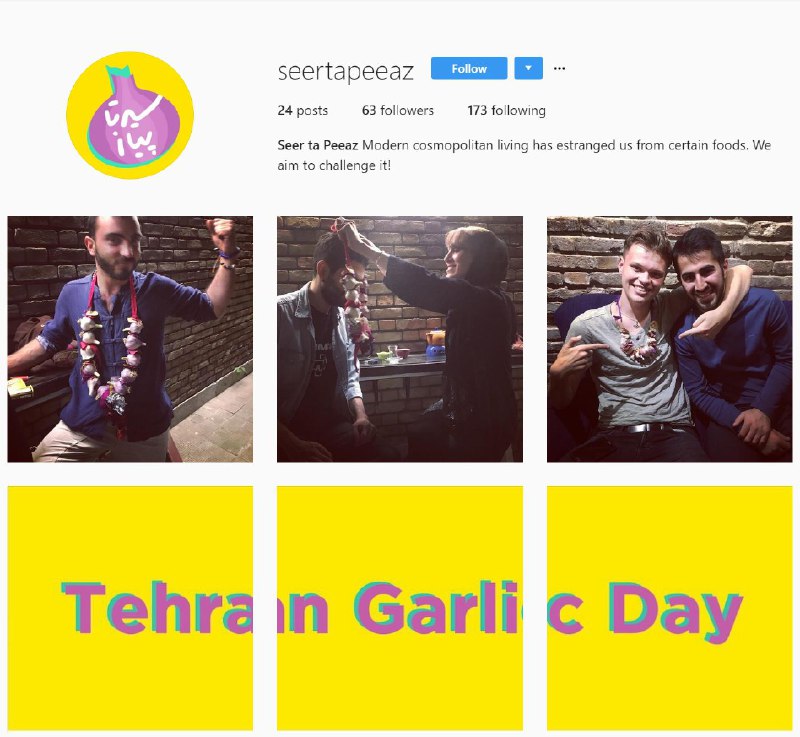The width and height of the screenshot is (800, 737).
Task: Open the yellow 'Tehra' banner tile
Action: 130,608
